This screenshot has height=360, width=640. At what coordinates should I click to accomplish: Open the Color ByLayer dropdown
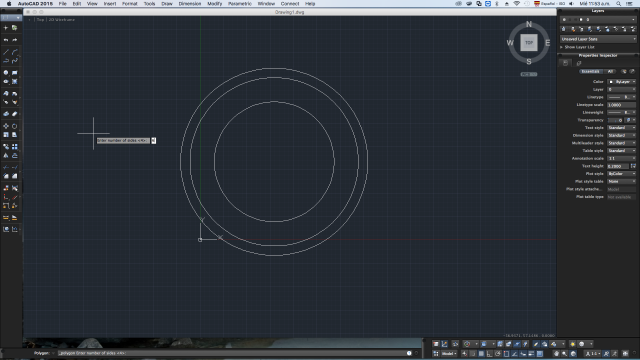coord(622,82)
